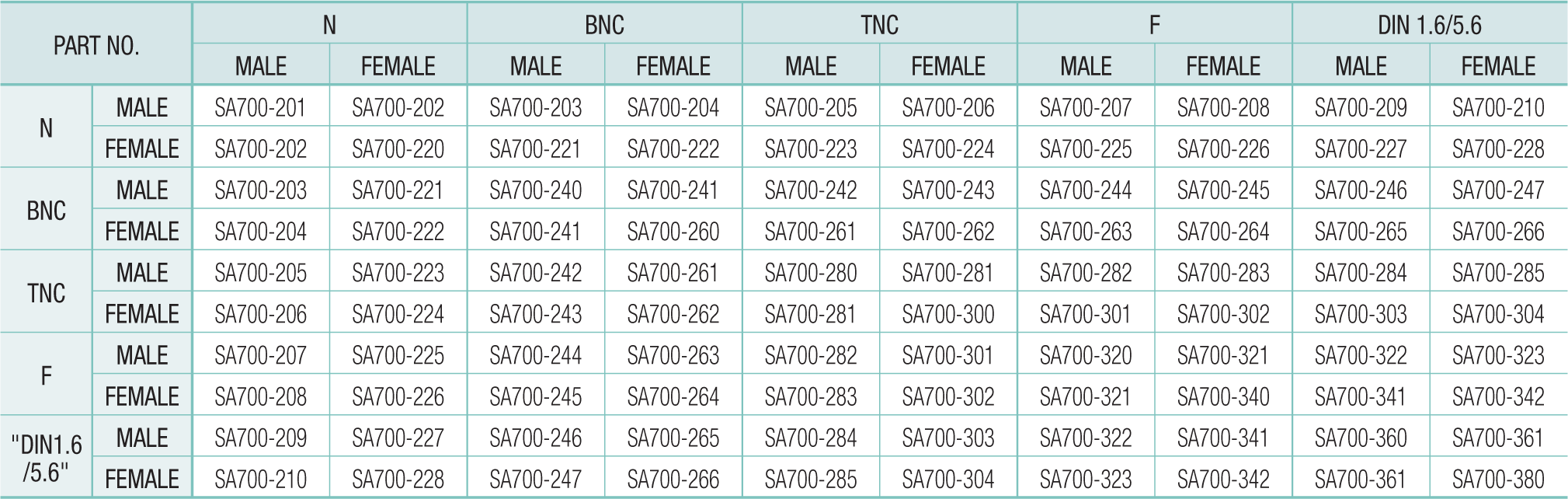Click the PART NO. header cell
1568x499 pixels.
click(96, 46)
